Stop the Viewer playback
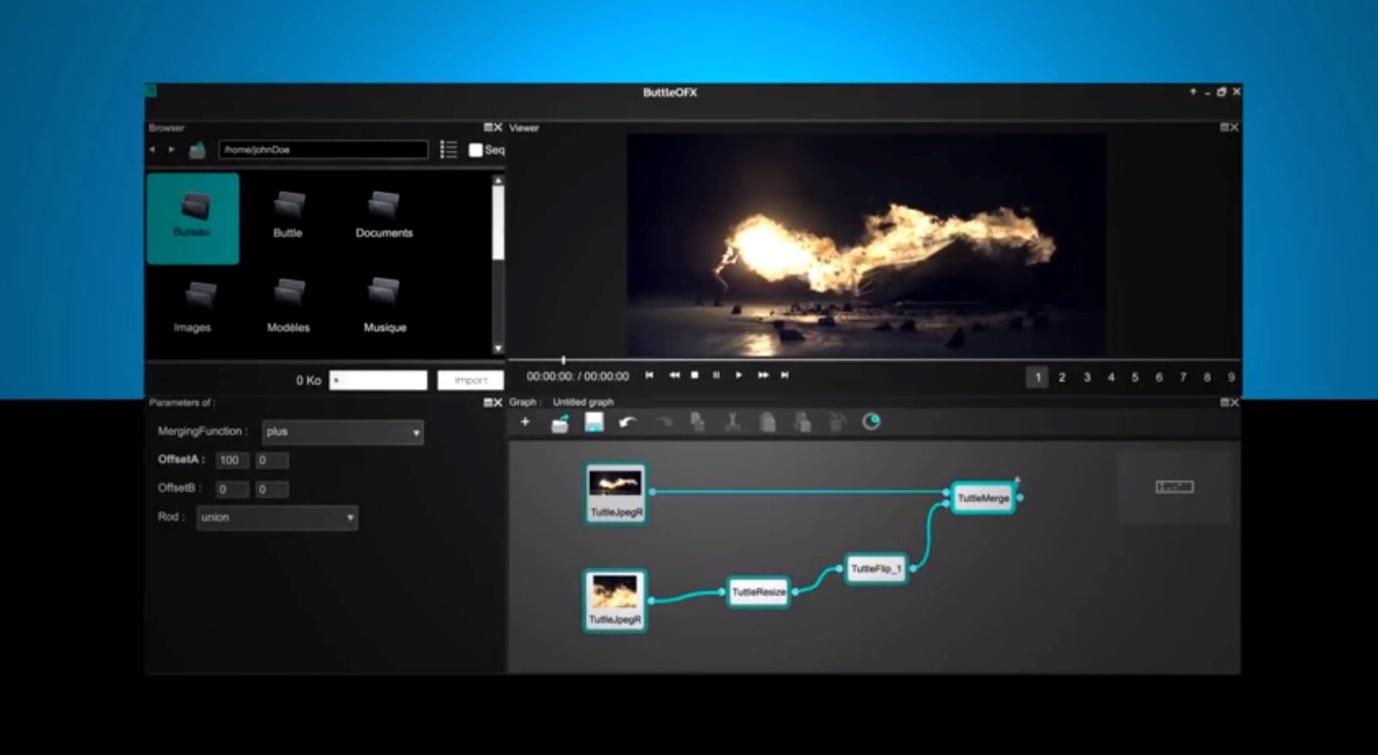This screenshot has width=1378, height=755. (695, 376)
